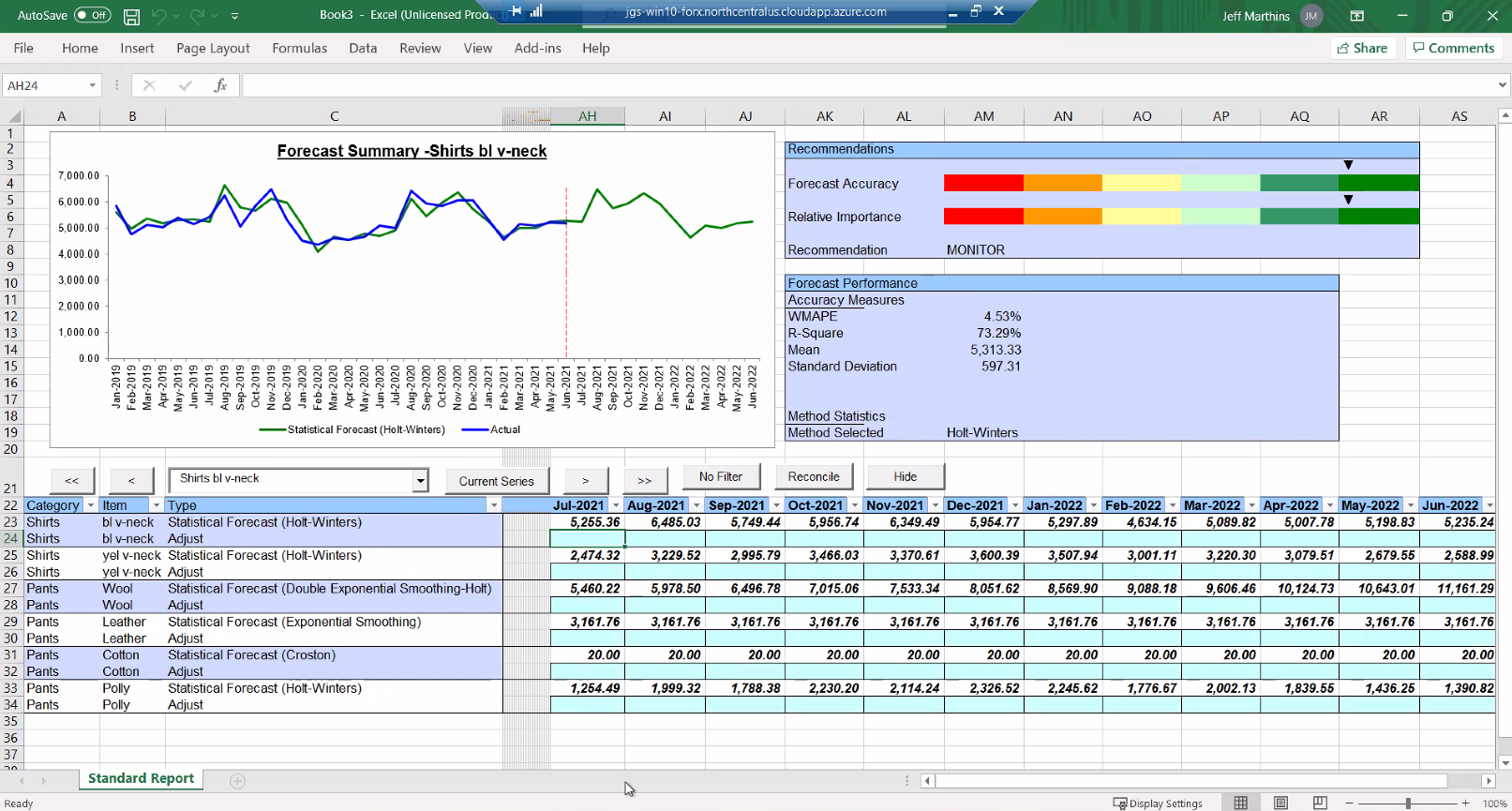Click the No Filter button
This screenshot has width=1512, height=811.
point(720,476)
